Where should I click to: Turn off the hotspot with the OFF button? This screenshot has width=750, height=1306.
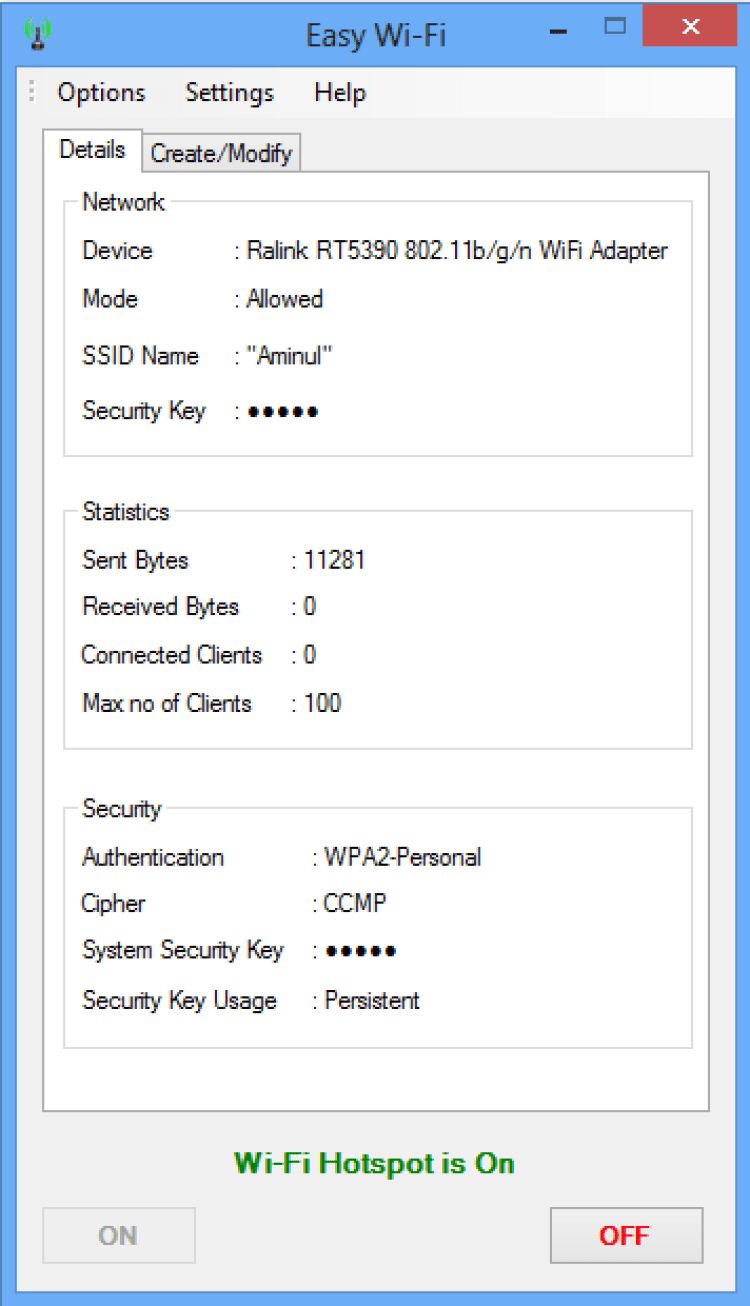click(625, 1235)
